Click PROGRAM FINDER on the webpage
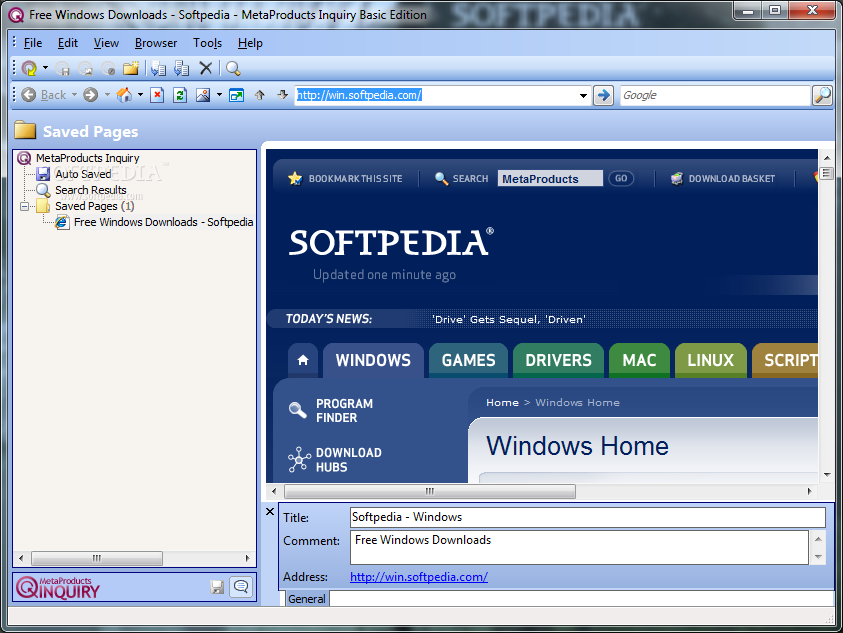This screenshot has height=633, width=843. click(331, 411)
